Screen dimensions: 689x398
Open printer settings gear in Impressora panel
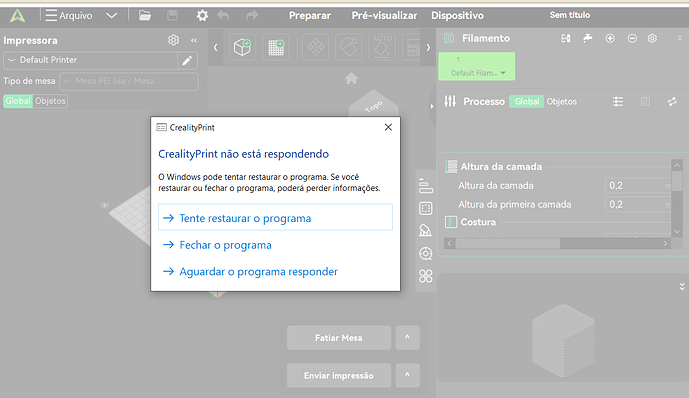point(174,40)
